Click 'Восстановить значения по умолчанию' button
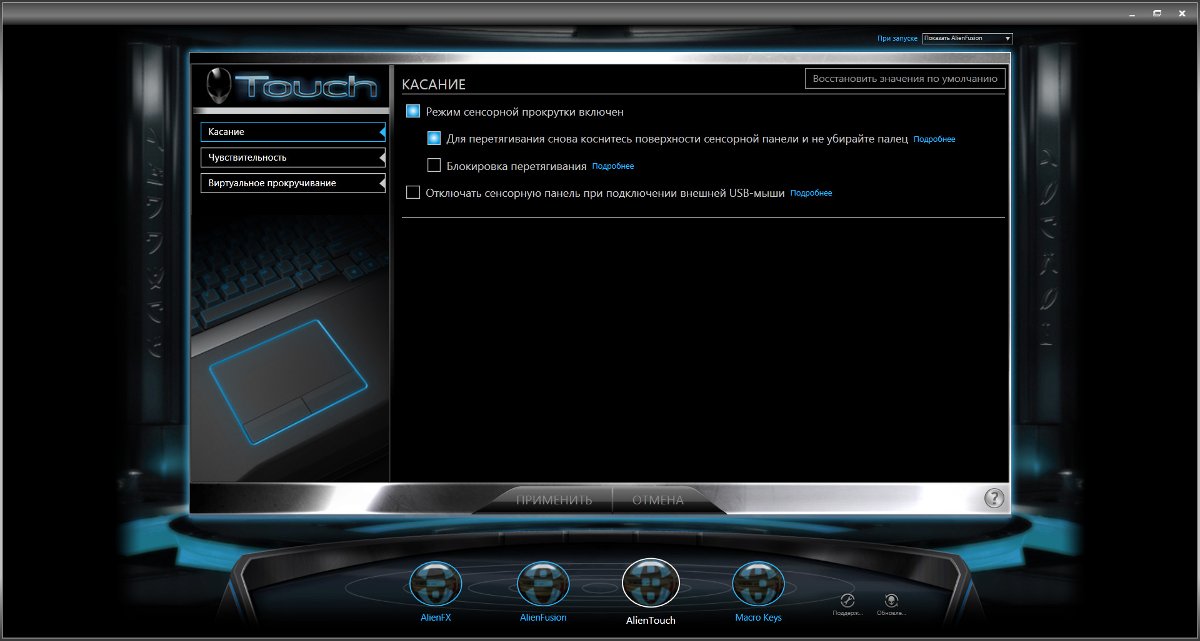 tap(905, 79)
